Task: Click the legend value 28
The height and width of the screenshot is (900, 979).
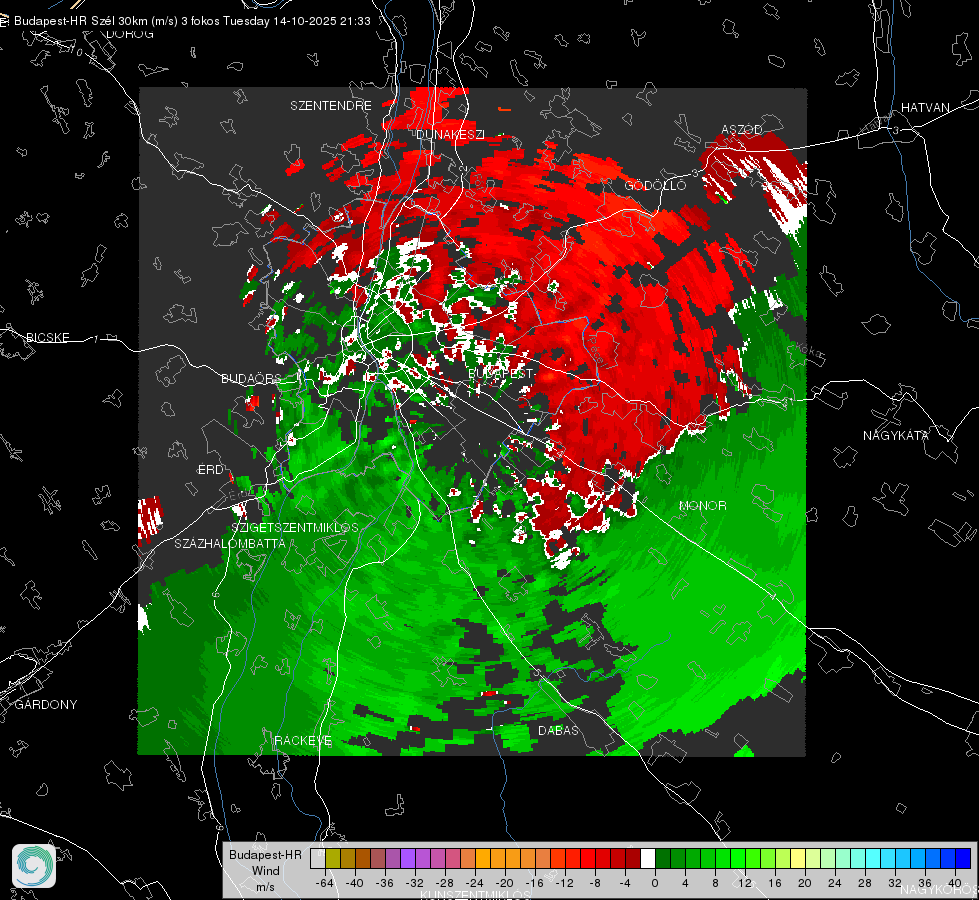Action: click(x=864, y=883)
